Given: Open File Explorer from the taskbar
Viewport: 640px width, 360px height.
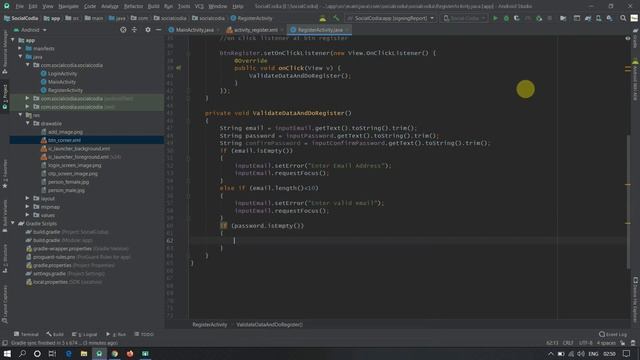Looking at the screenshot, I should tap(84, 353).
